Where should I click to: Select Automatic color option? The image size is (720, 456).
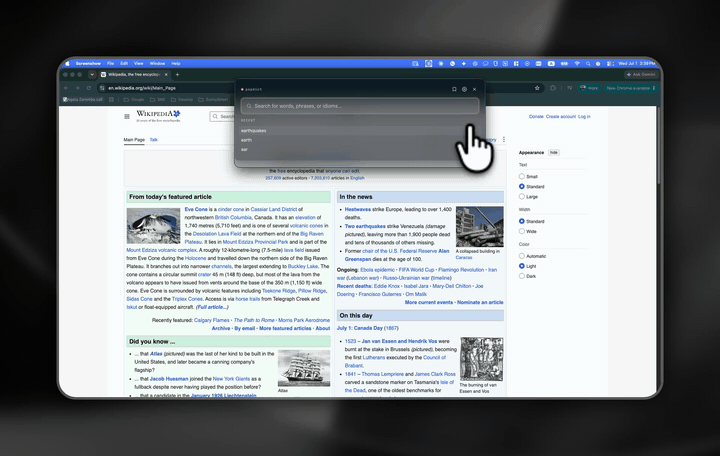pos(522,256)
